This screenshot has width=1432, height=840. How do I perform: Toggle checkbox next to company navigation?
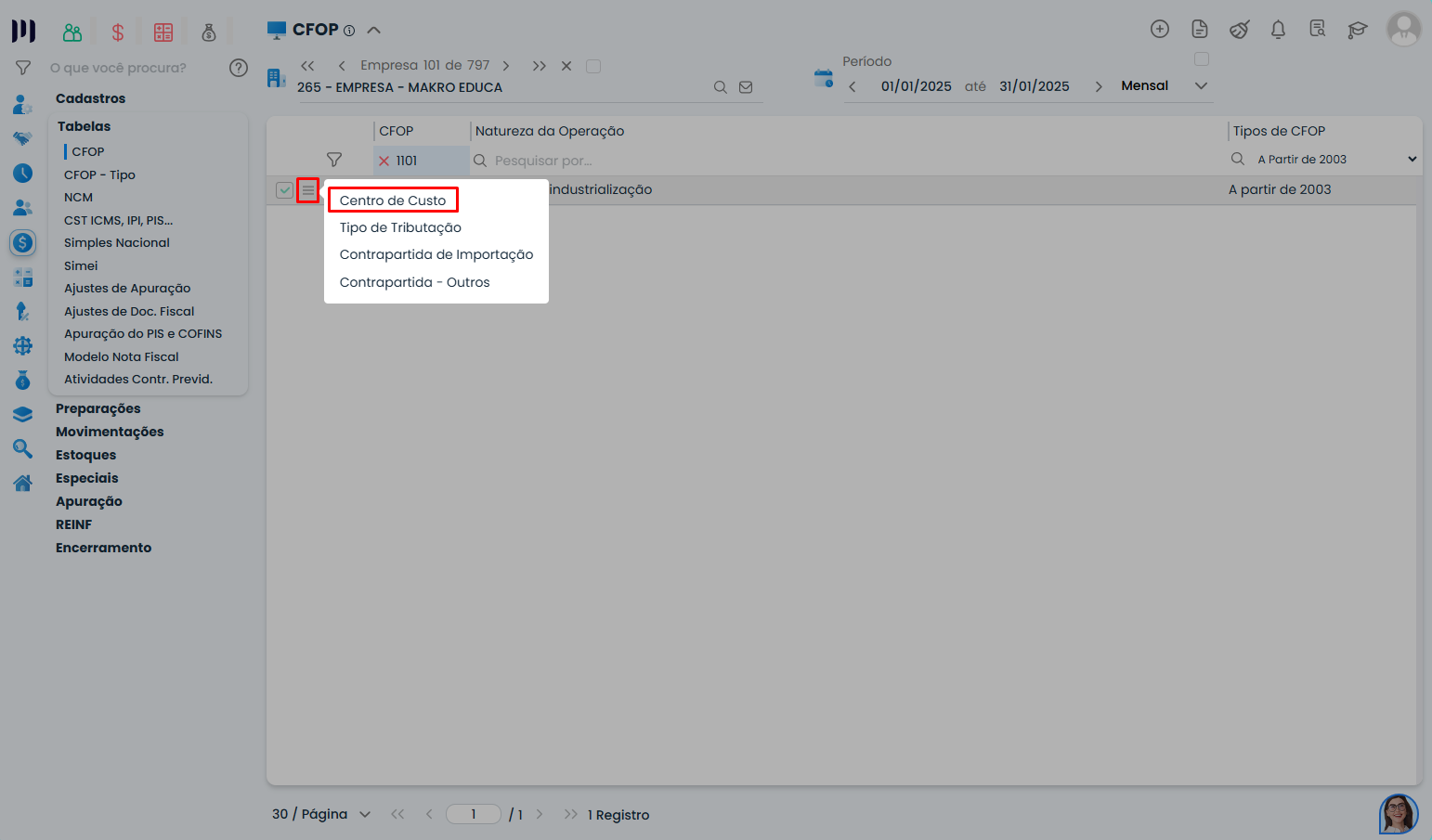coord(593,66)
